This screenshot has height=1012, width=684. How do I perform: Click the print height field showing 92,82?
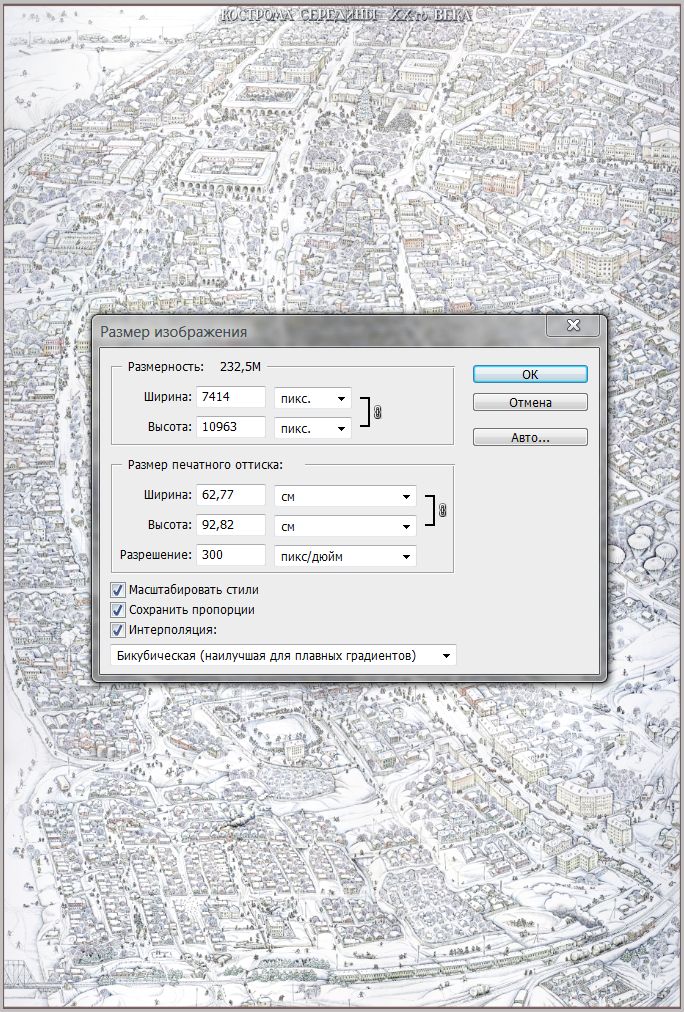click(231, 525)
